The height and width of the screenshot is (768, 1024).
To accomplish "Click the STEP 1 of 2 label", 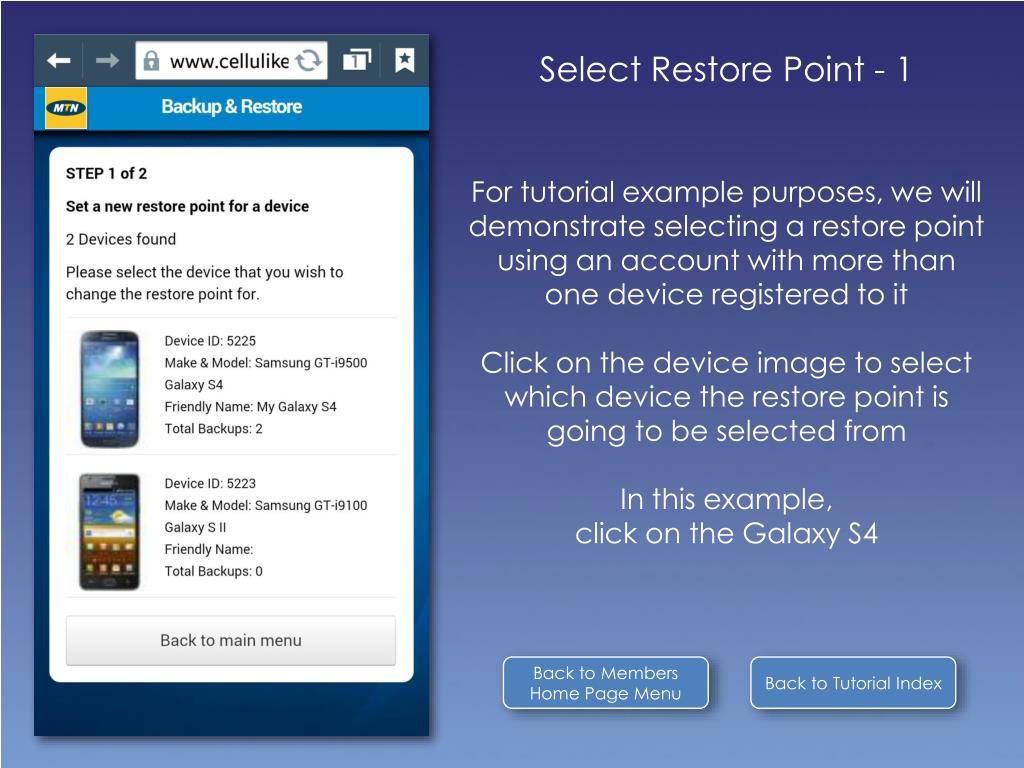I will 106,174.
